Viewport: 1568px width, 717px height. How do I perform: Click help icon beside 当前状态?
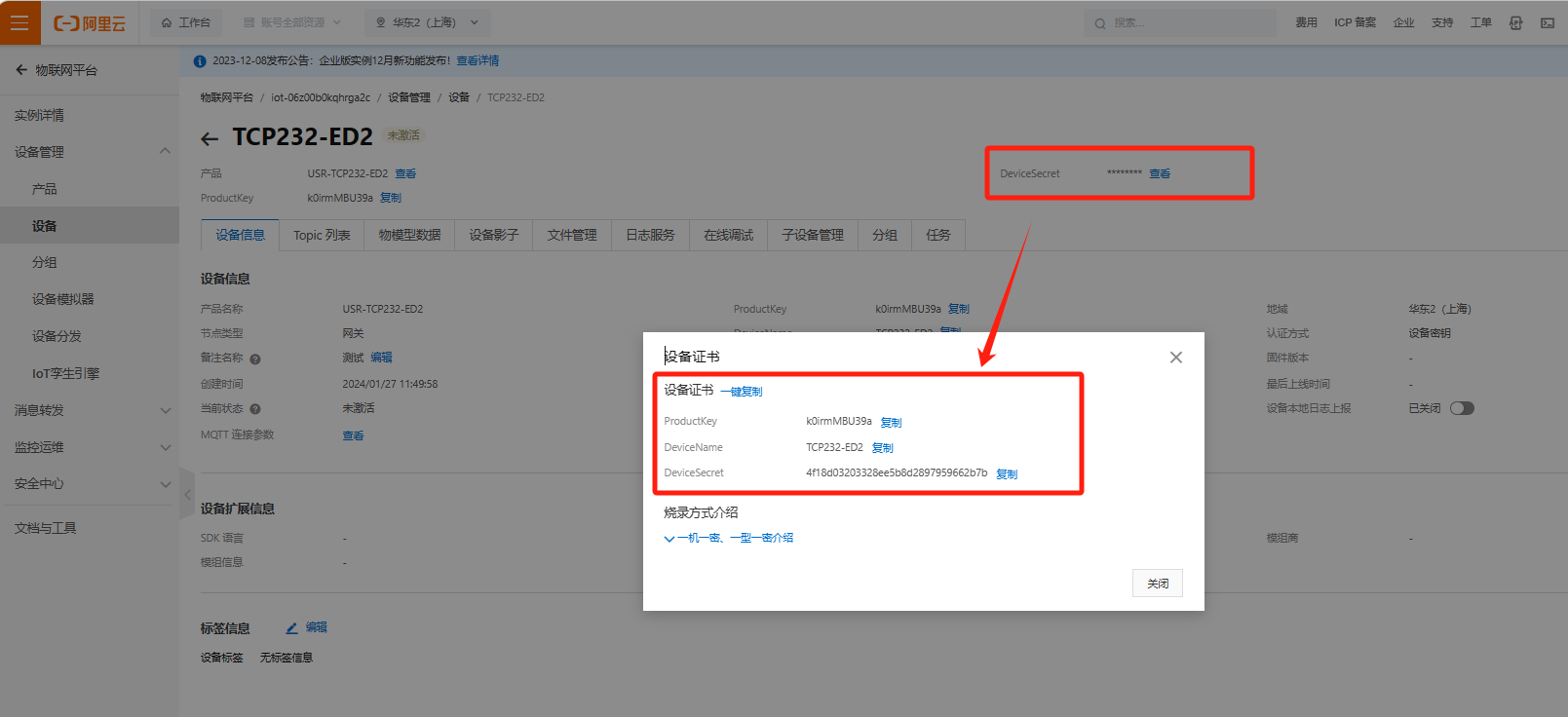pyautogui.click(x=255, y=409)
